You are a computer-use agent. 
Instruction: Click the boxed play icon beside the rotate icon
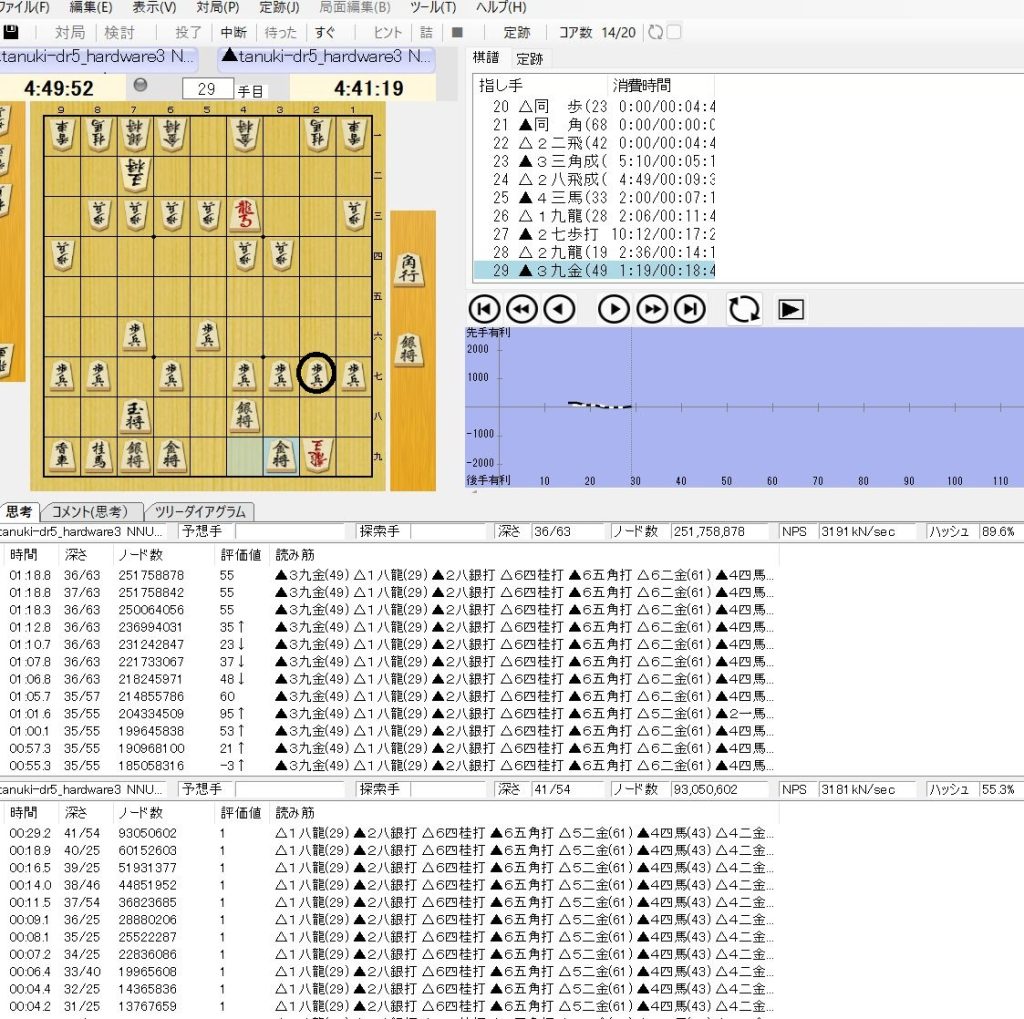(791, 310)
